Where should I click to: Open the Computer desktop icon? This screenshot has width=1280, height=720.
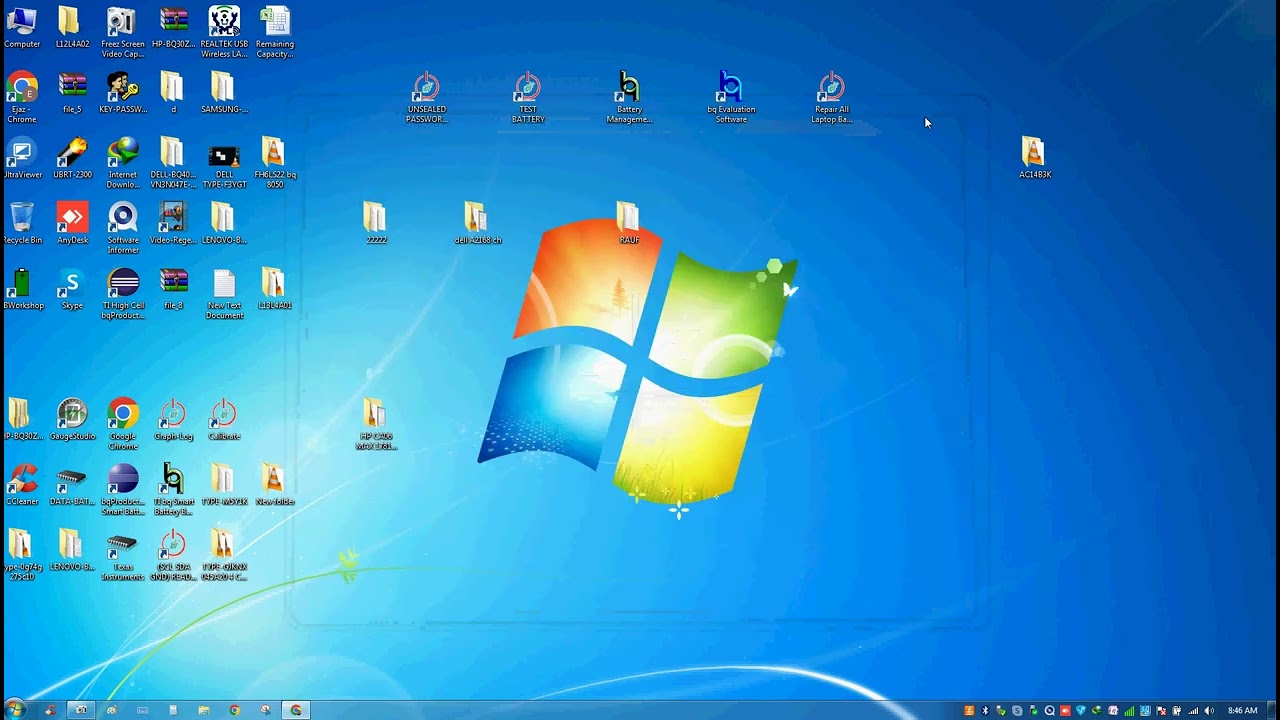21,28
